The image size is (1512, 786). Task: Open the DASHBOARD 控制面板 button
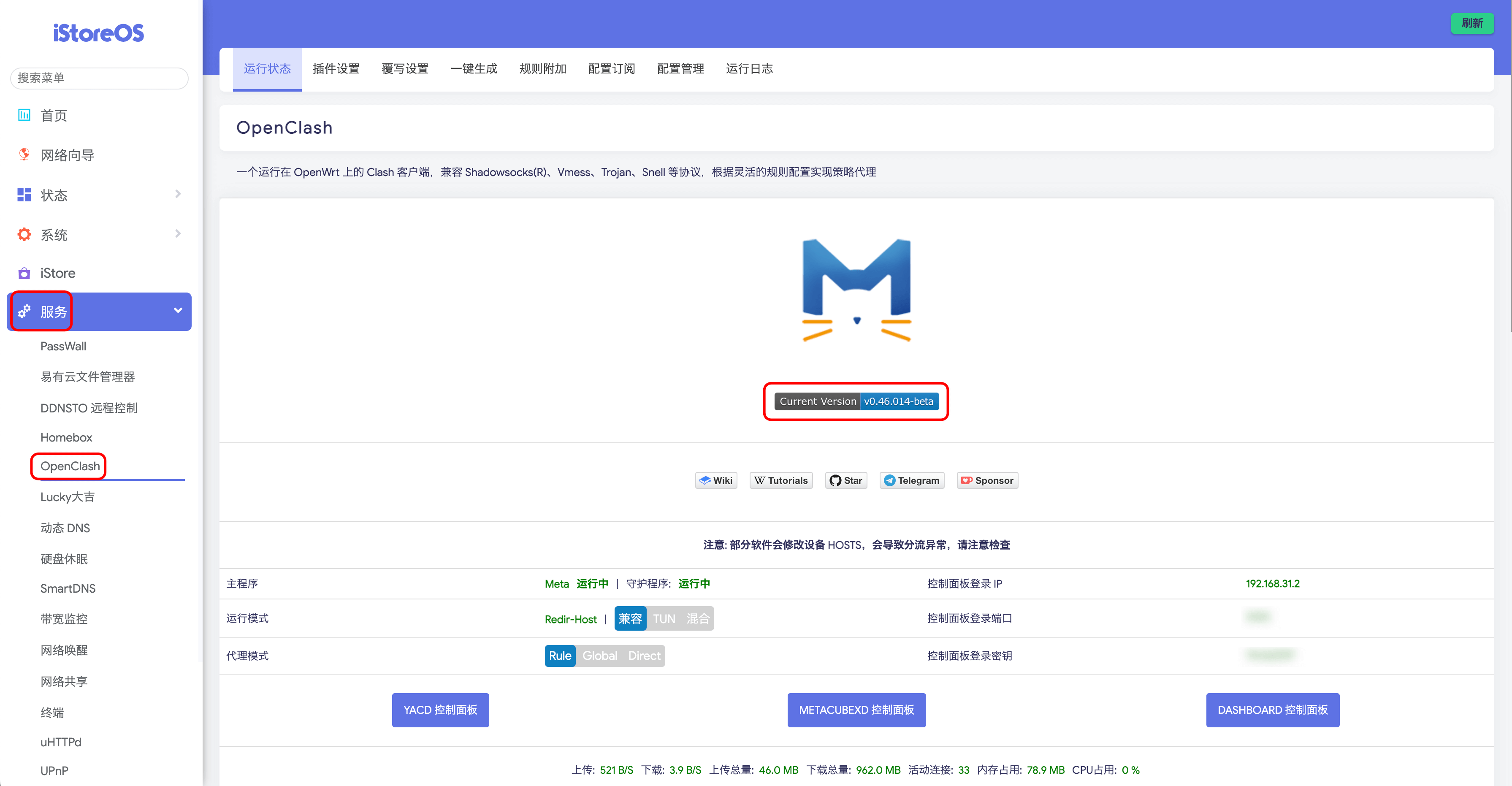click(1273, 710)
